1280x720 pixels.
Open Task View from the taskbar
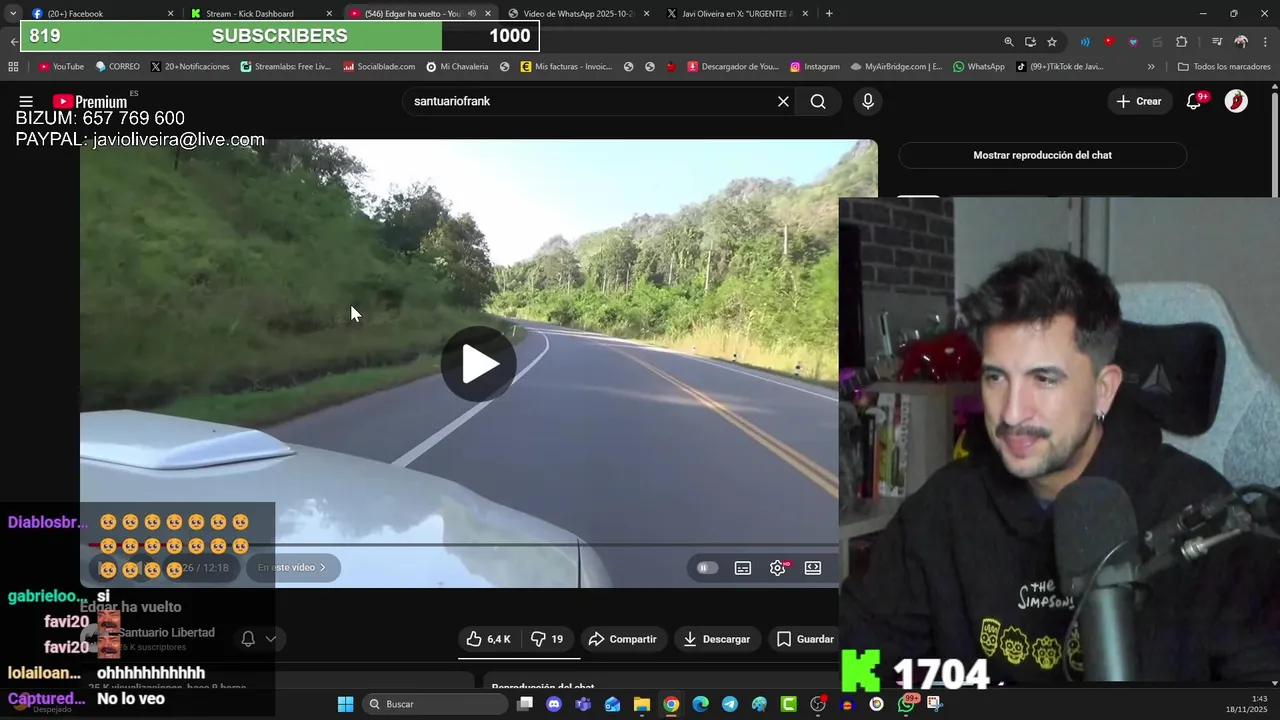coord(525,704)
